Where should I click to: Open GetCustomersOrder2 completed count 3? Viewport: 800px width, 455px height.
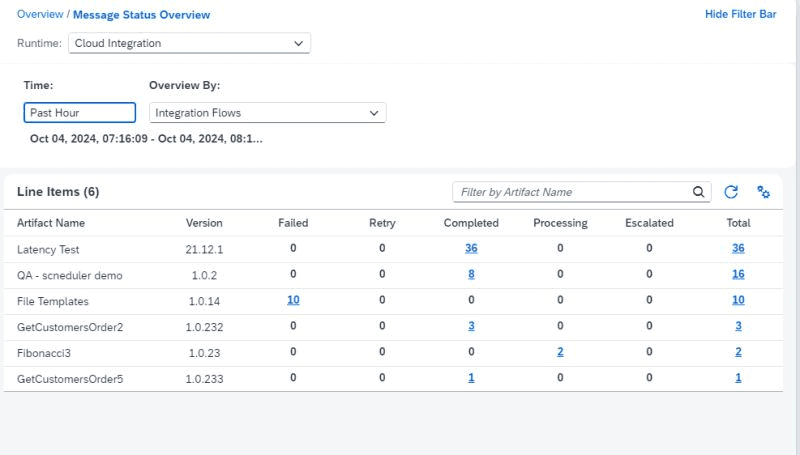(471, 326)
